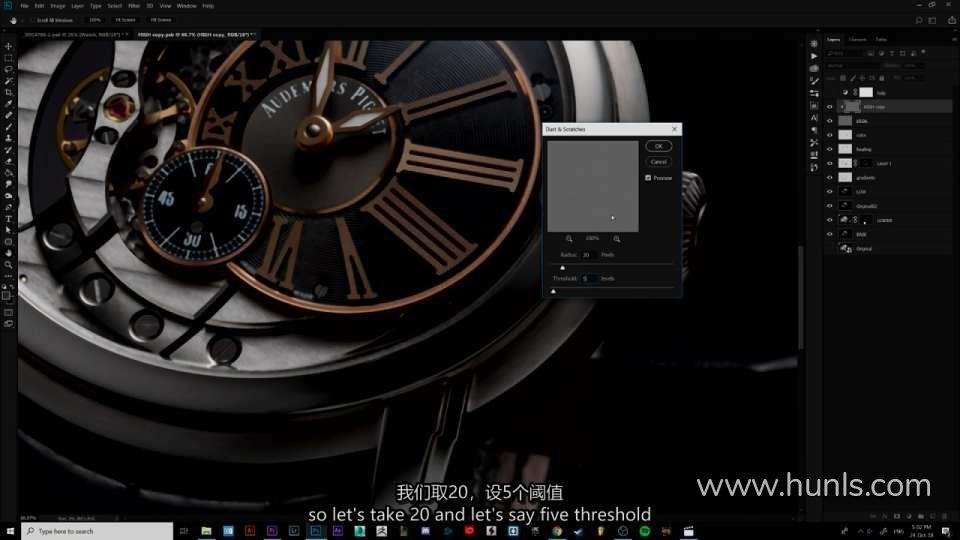Open the File menu
Screen dimensions: 960x540
[x=24, y=6]
